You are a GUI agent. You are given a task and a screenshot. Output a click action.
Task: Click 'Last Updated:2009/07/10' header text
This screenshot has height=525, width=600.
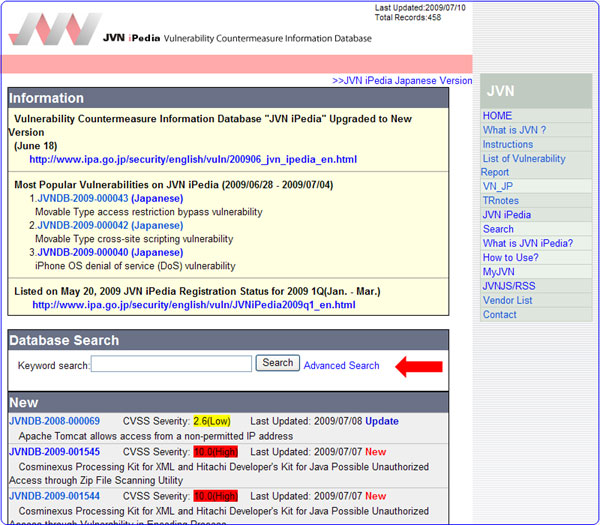[x=420, y=8]
